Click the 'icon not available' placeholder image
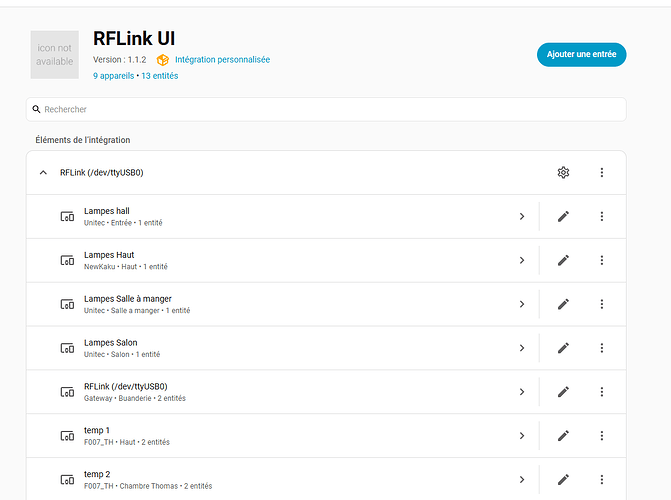The height and width of the screenshot is (500, 671). [54, 54]
